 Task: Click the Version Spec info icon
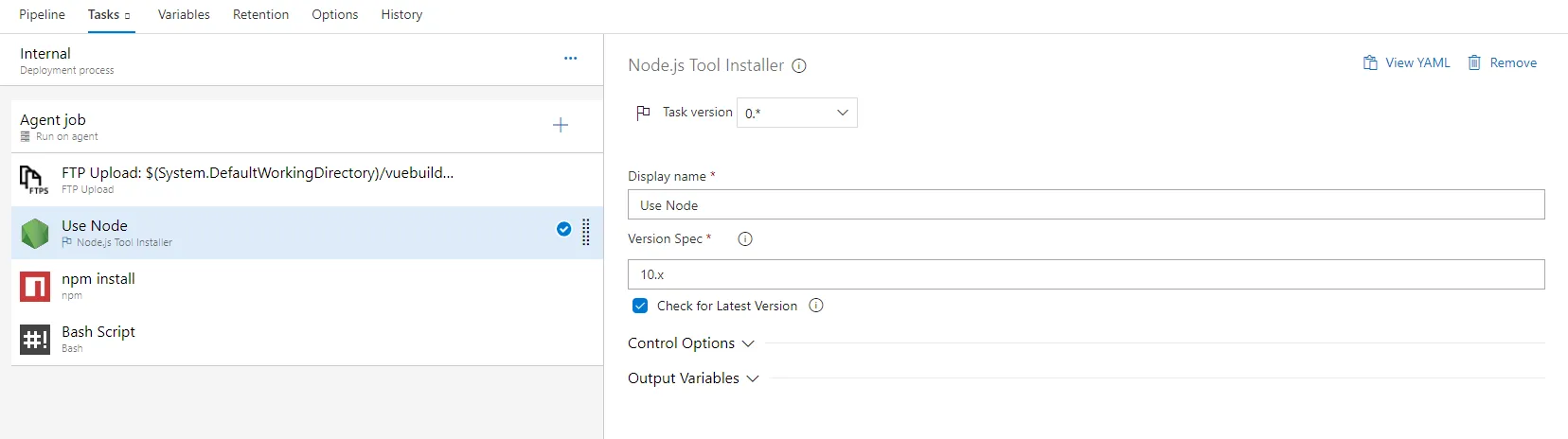tap(745, 239)
